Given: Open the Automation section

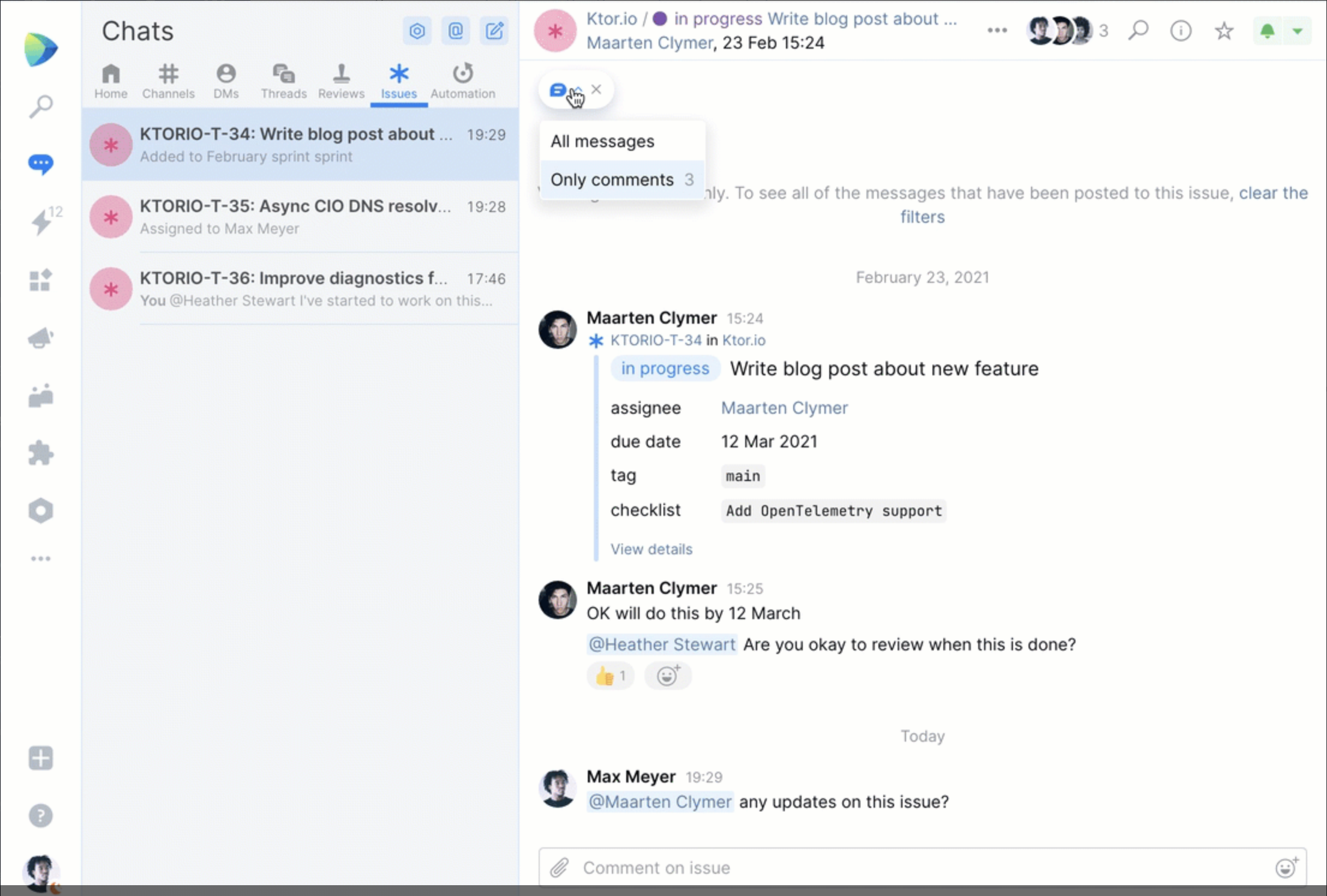Looking at the screenshot, I should pos(463,81).
